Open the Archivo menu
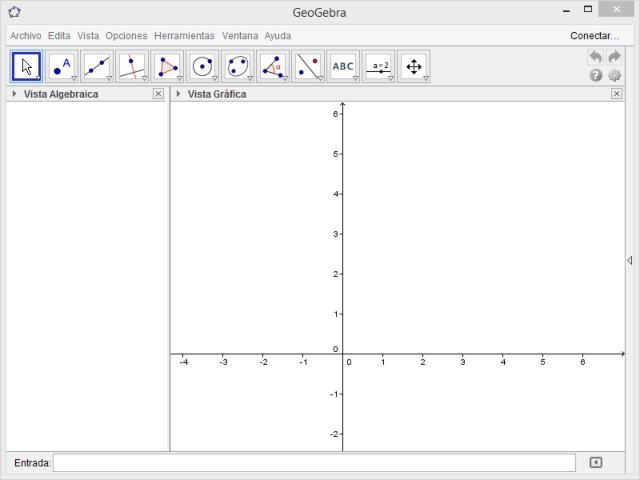 [26, 36]
